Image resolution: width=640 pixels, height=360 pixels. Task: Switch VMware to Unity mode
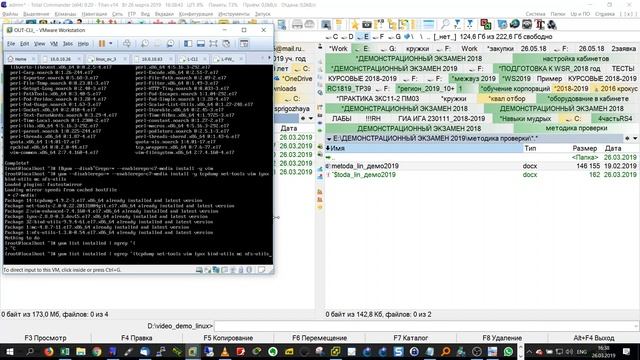click(226, 43)
